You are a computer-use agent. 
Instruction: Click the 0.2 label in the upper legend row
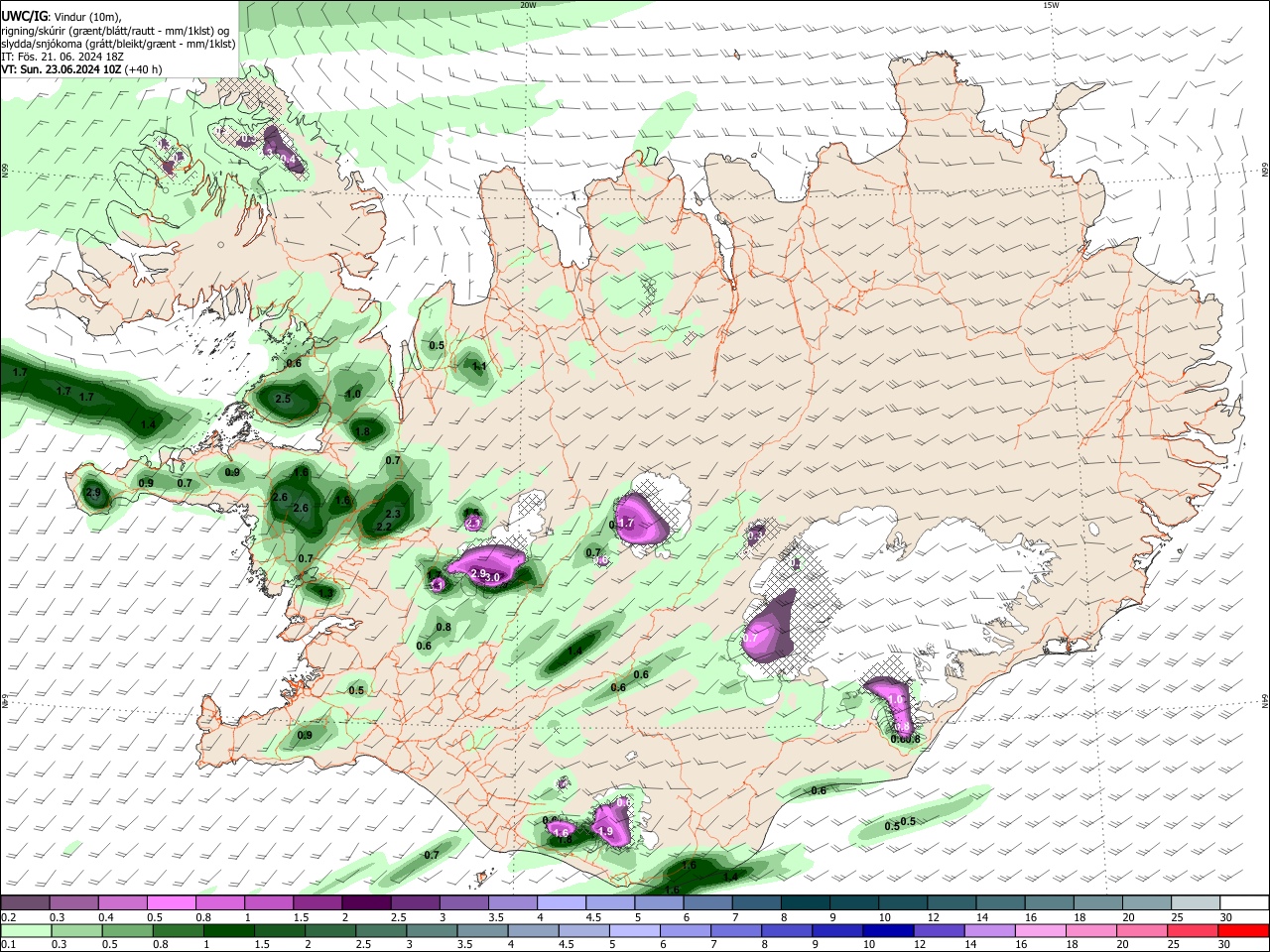pos(8,917)
